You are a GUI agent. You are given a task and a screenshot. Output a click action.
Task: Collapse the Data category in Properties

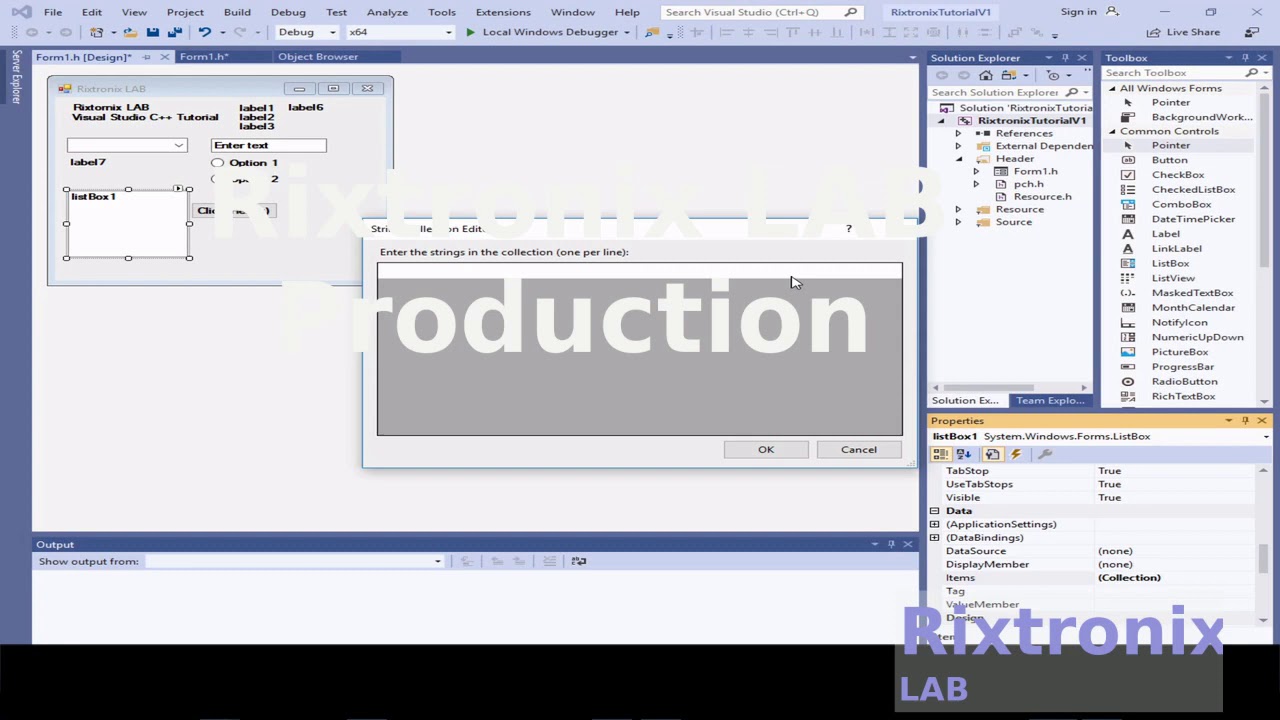(935, 511)
